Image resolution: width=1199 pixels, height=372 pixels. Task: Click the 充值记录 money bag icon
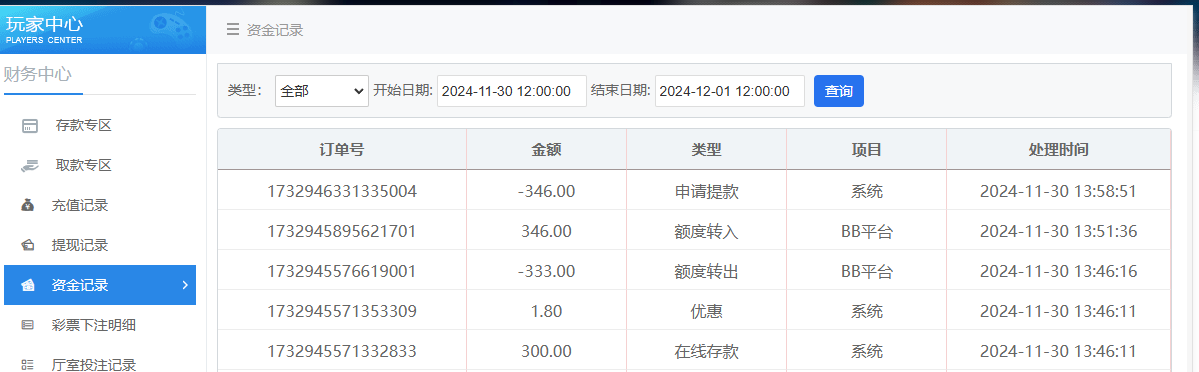click(x=28, y=205)
